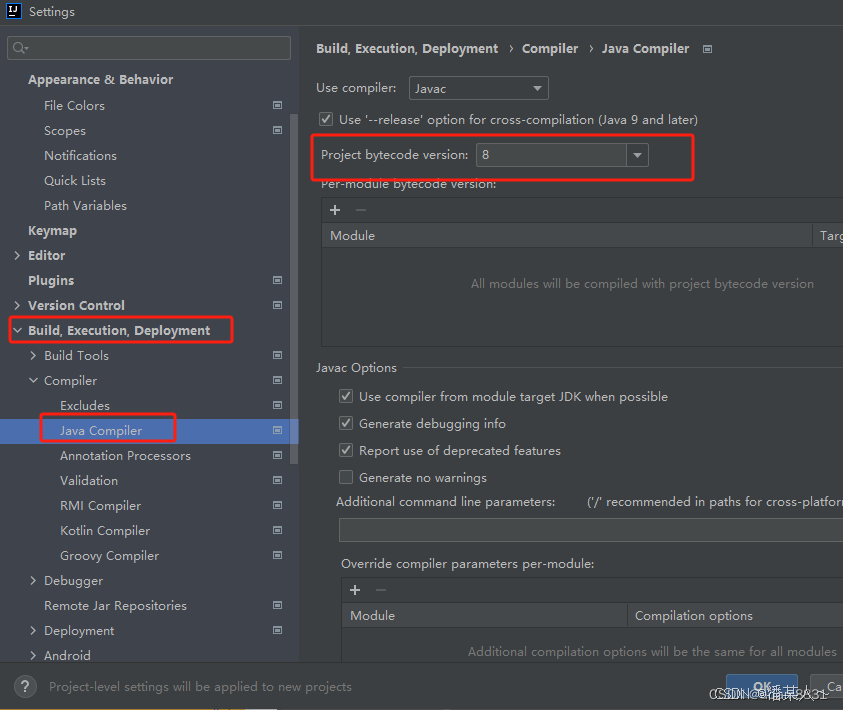Click Build, Execution, Deployment breadcrumb
Image resolution: width=843 pixels, height=710 pixels.
407,49
